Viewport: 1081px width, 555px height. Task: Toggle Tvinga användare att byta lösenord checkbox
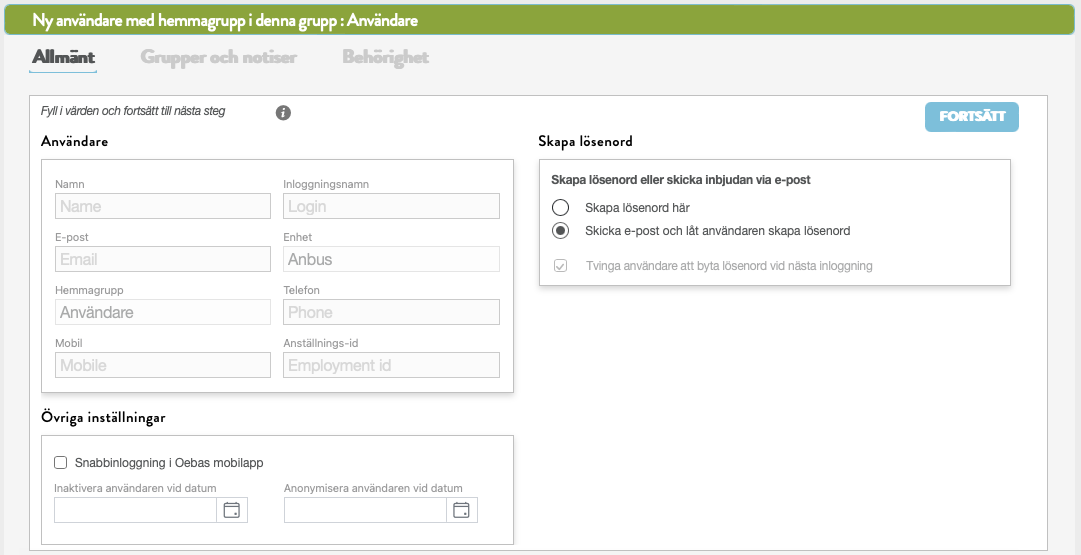pyautogui.click(x=560, y=265)
